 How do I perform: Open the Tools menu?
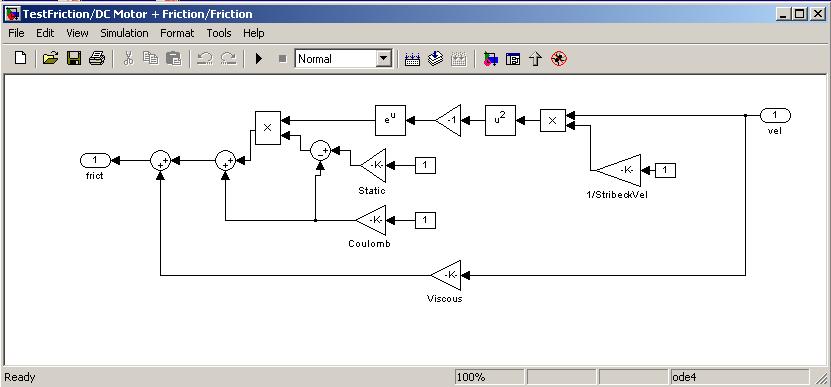219,33
